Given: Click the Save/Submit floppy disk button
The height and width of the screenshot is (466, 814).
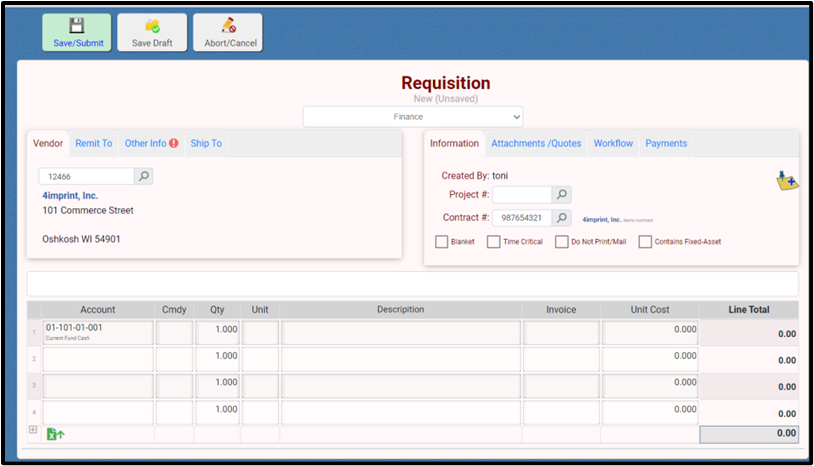Looking at the screenshot, I should click(77, 32).
